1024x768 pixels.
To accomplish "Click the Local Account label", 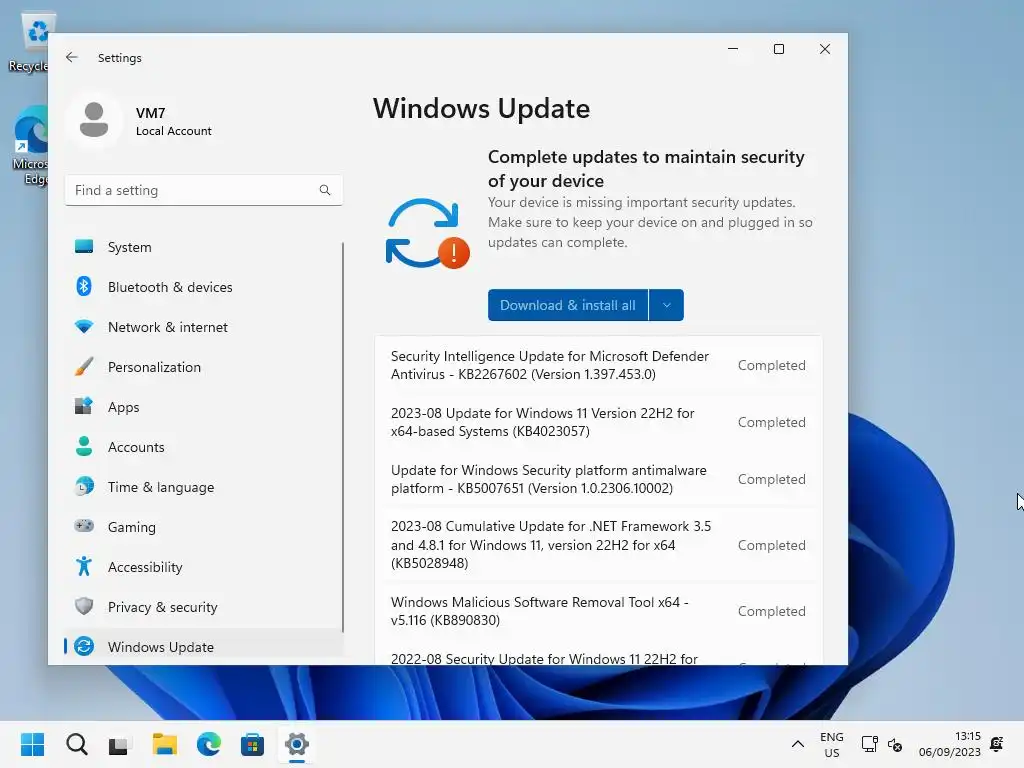I will (x=174, y=131).
